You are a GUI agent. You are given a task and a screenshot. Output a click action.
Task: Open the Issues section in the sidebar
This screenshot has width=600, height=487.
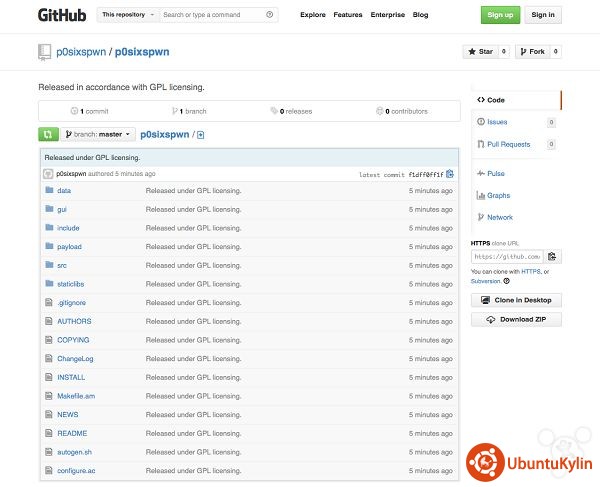click(497, 122)
